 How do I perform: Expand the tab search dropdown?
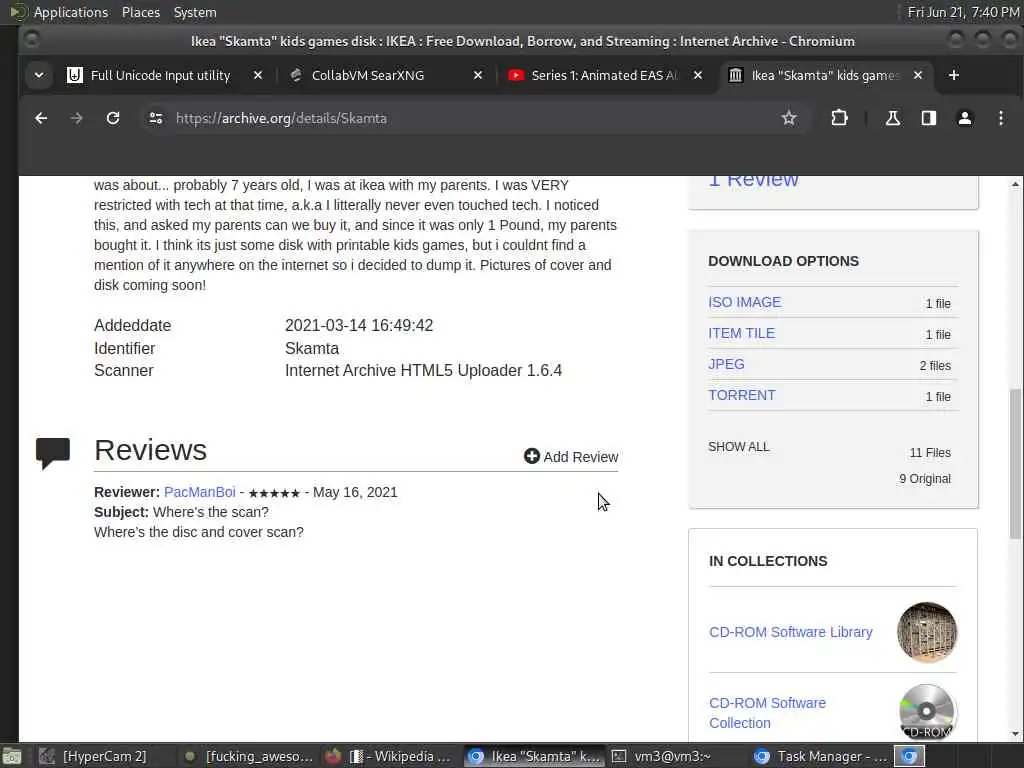coord(39,75)
